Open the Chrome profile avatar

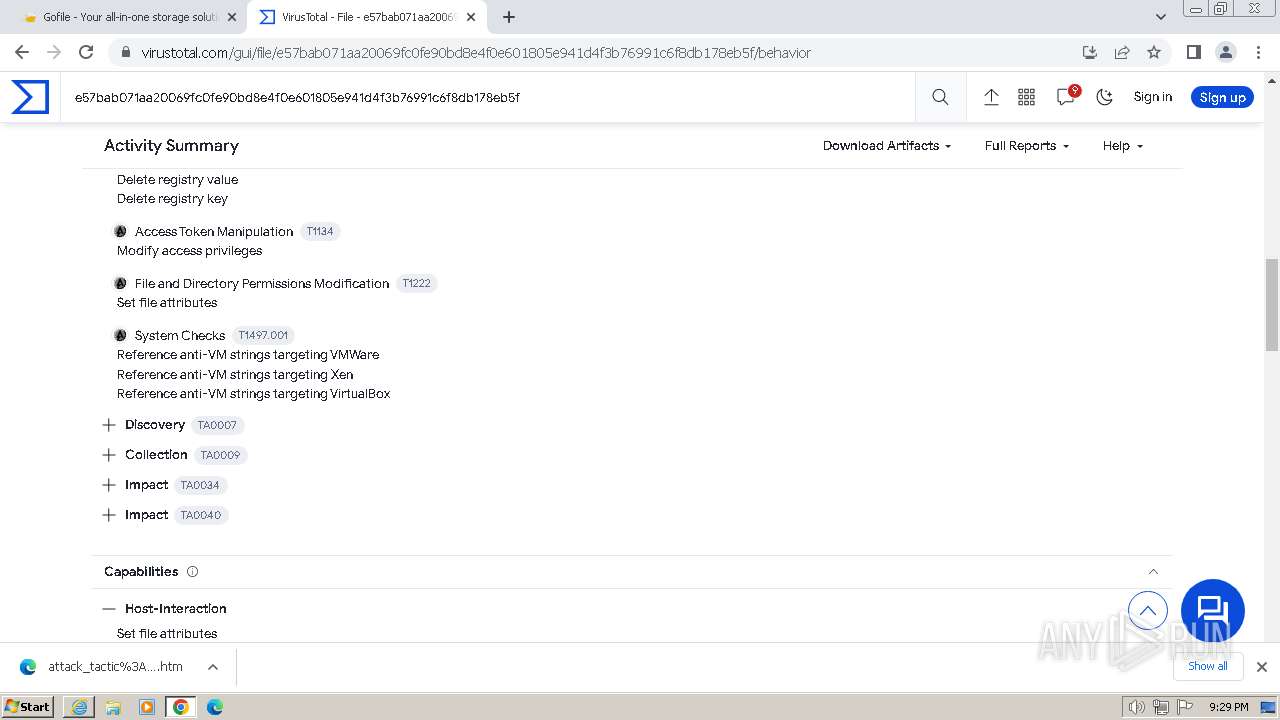[1225, 52]
